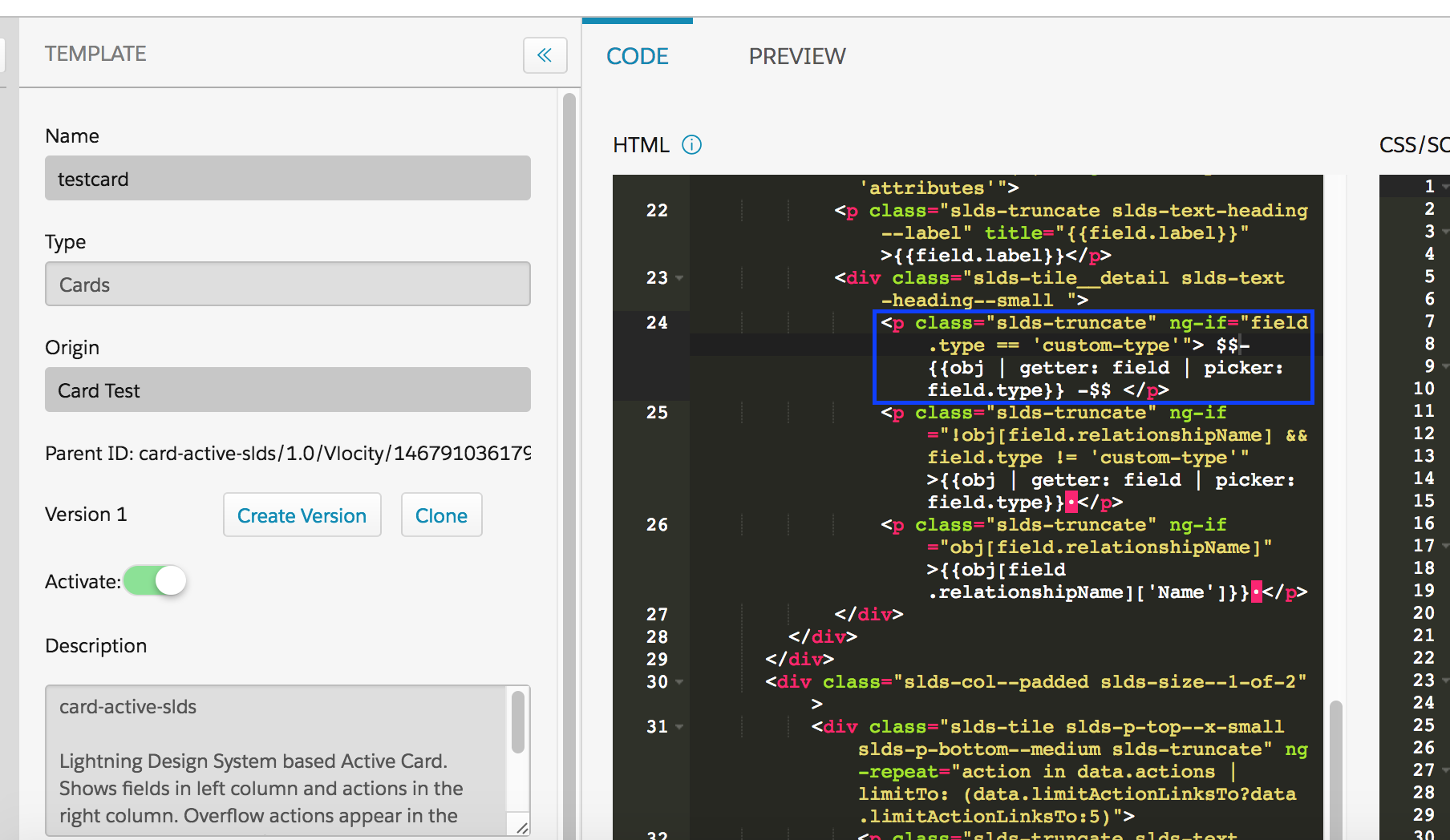Click inside the Description text area
1450x840 pixels.
coord(277,760)
